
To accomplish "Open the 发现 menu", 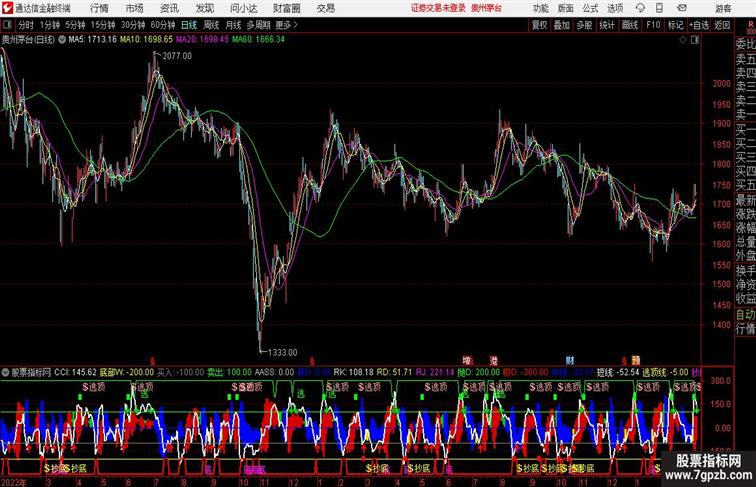I will click(x=204, y=8).
